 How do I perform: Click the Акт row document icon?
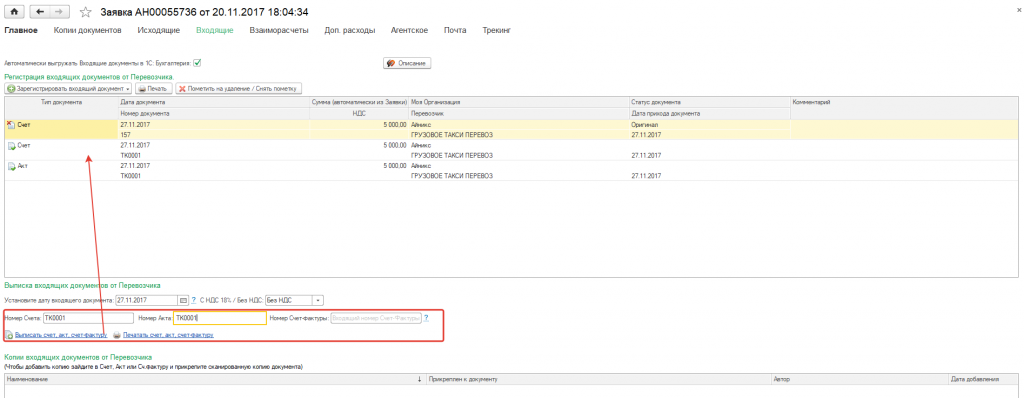tap(11, 167)
